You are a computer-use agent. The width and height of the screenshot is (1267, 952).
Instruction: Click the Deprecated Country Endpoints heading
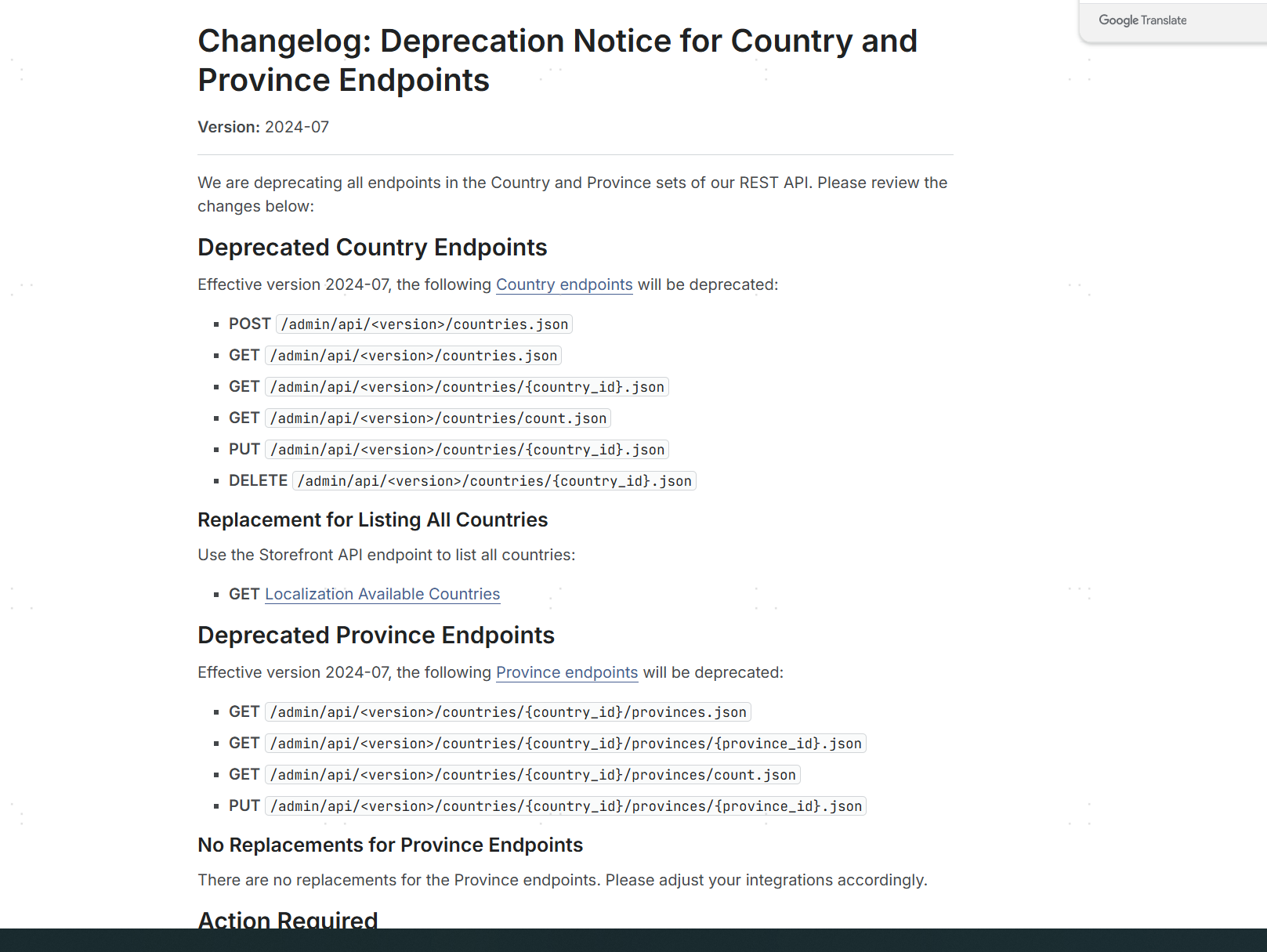pyautogui.click(x=372, y=248)
